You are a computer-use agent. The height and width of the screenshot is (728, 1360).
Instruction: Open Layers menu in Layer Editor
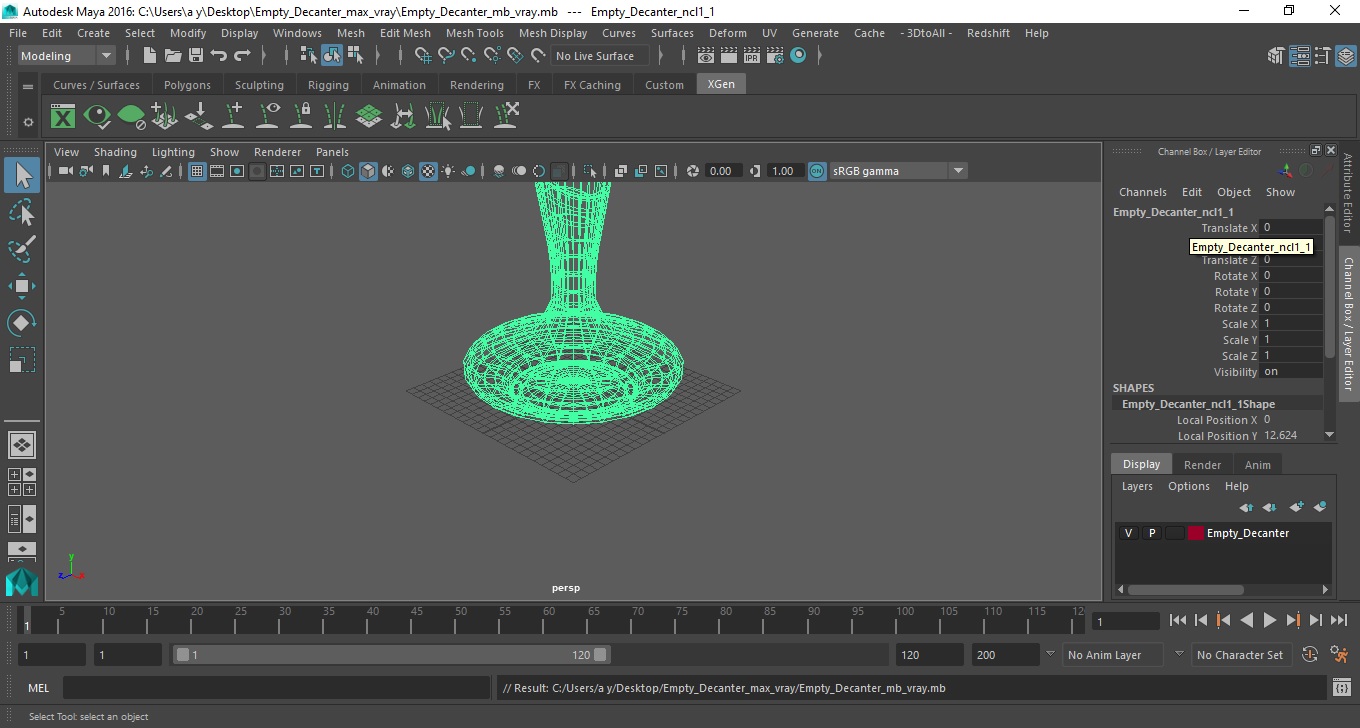coord(1137,486)
